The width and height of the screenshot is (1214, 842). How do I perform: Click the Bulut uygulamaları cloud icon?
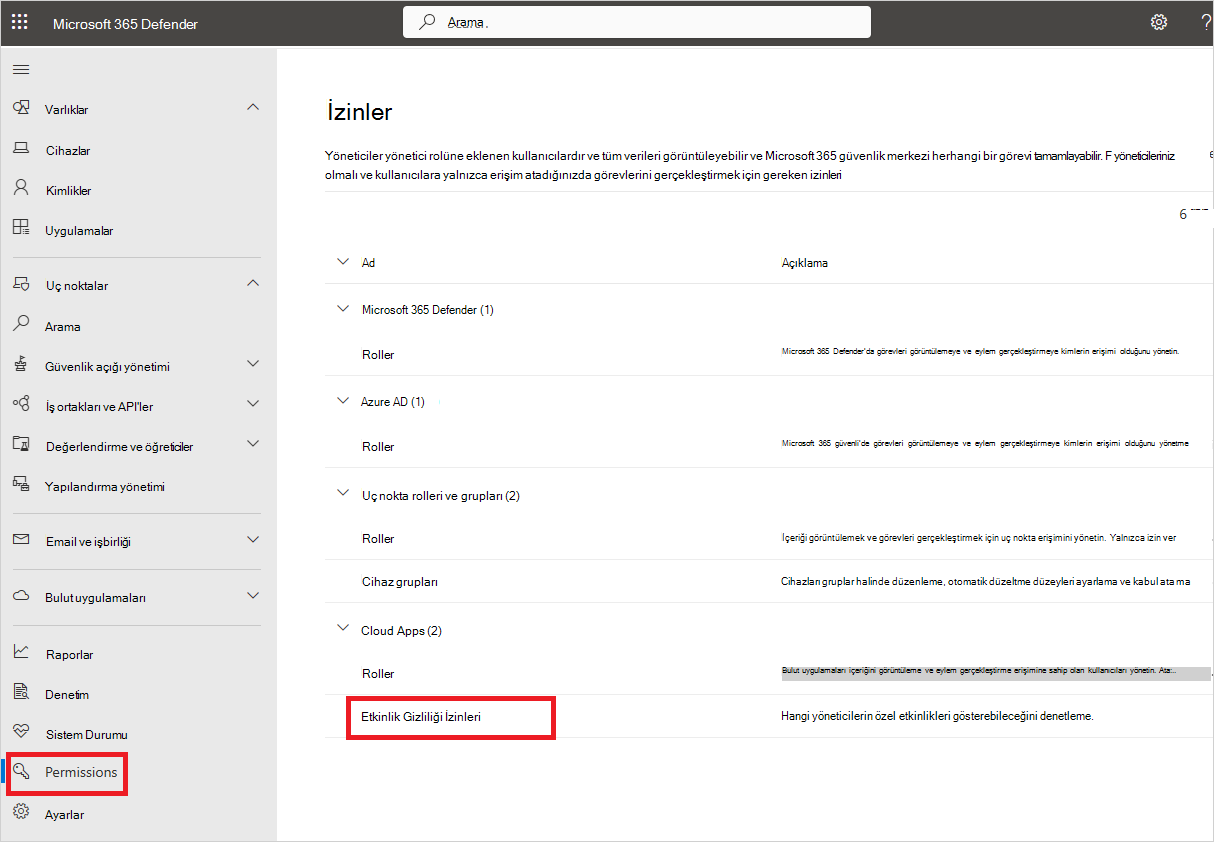click(21, 596)
